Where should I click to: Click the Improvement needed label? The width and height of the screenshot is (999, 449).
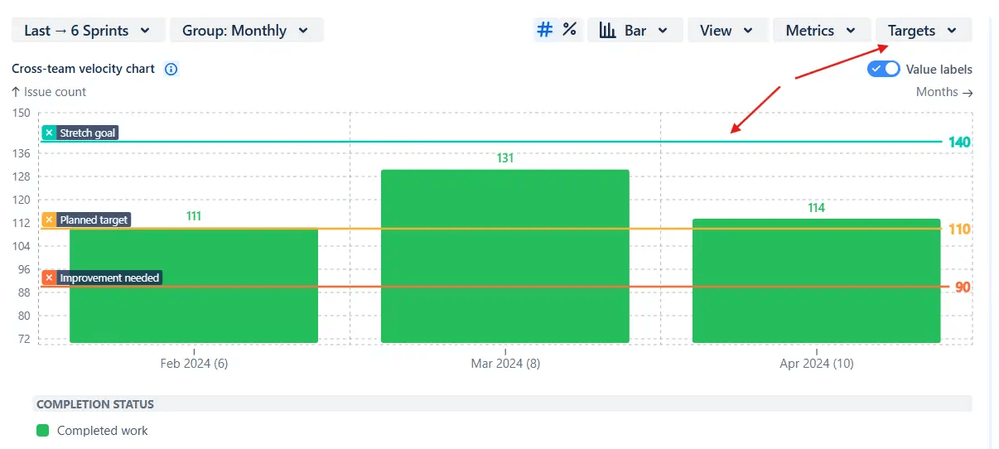(x=109, y=278)
